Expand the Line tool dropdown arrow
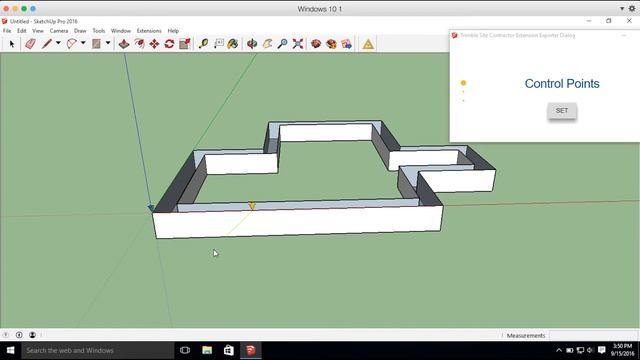 point(58,43)
